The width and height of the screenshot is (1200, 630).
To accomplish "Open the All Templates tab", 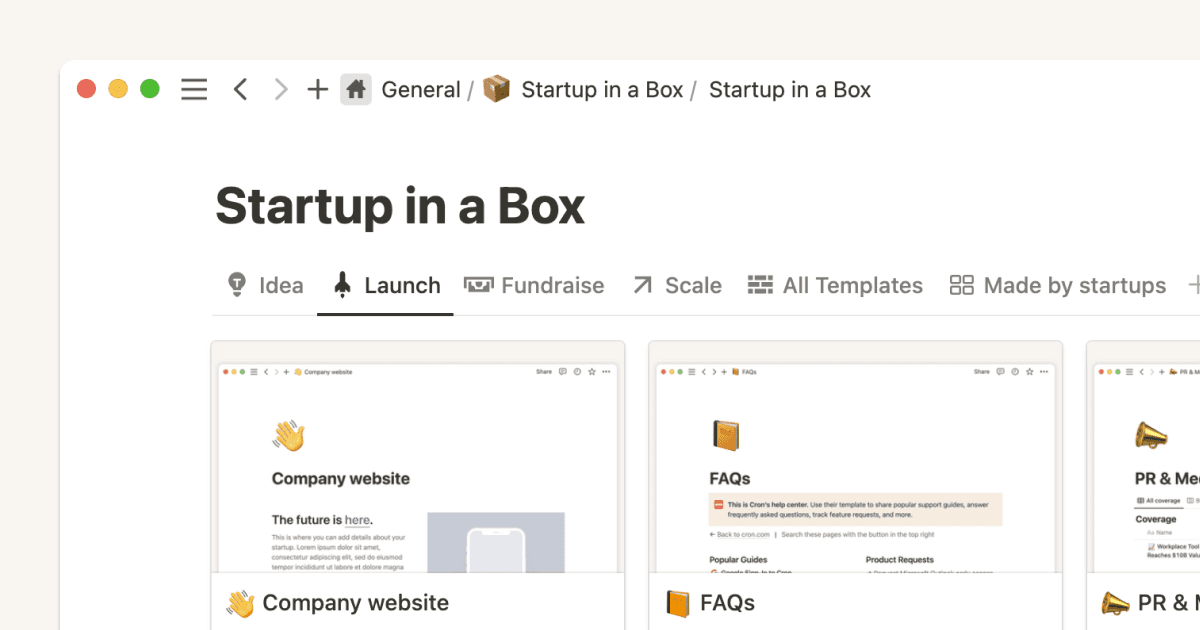I will click(851, 285).
